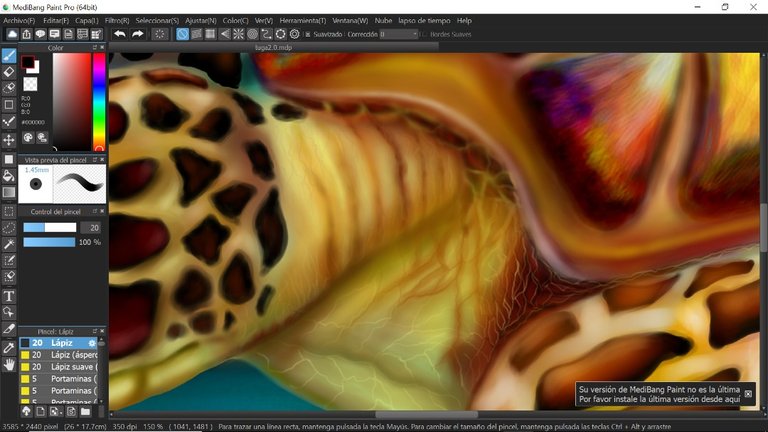Viewport: 768px width, 432px height.
Task: Click the add brush from cloud button
Action: pyautogui.click(x=26, y=411)
